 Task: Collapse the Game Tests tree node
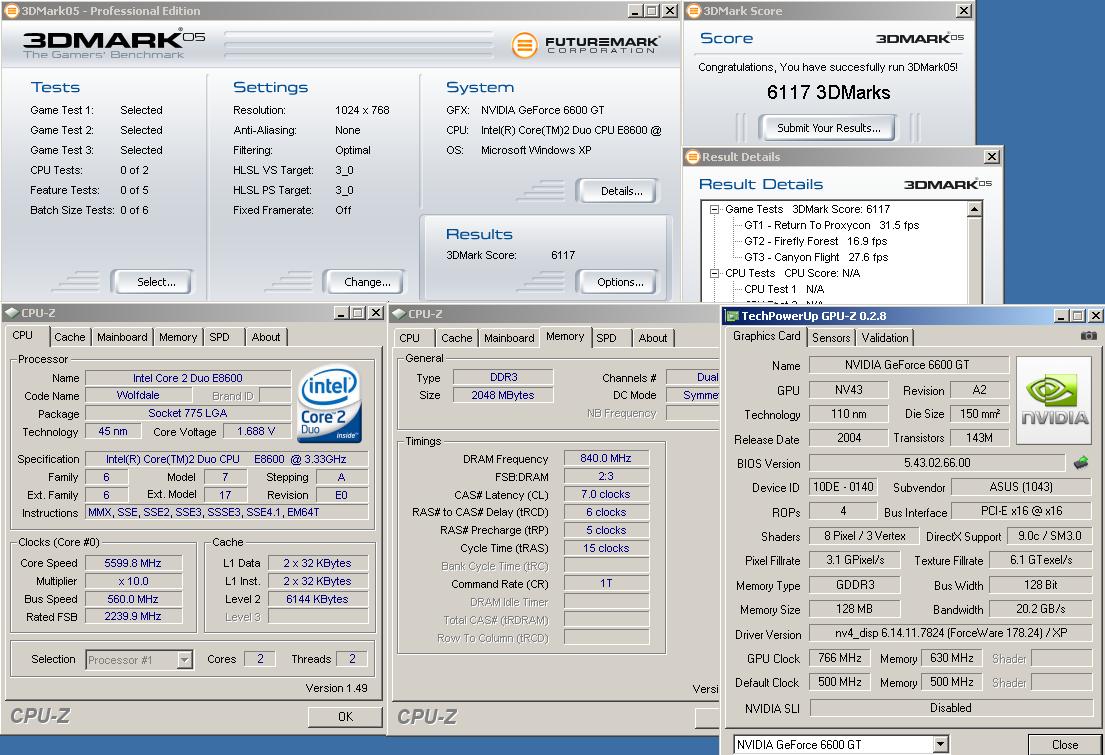point(715,209)
